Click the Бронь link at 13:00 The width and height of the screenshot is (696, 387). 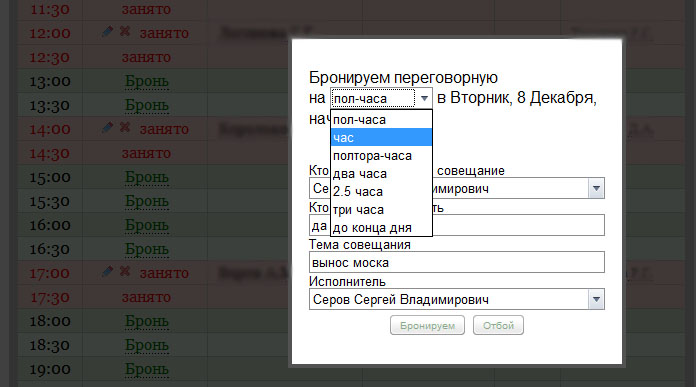pos(146,82)
